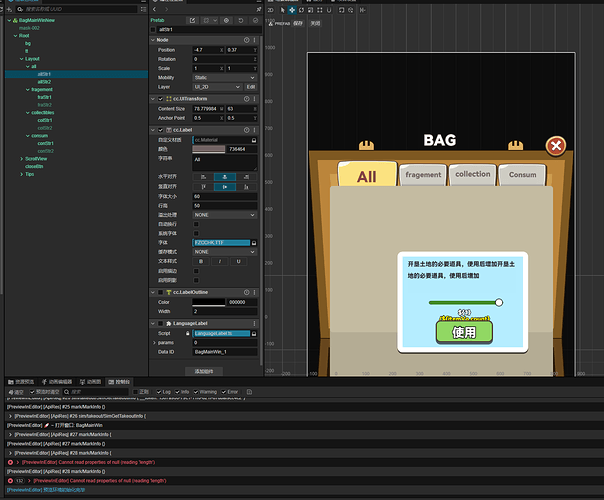The height and width of the screenshot is (500, 604).
Task: Open the Mobility Static dropdown
Action: pyautogui.click(x=225, y=78)
